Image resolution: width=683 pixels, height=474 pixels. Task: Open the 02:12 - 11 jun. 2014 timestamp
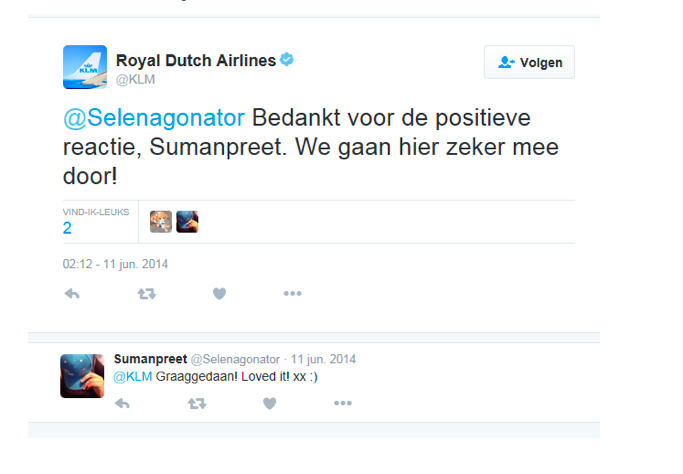tap(115, 265)
